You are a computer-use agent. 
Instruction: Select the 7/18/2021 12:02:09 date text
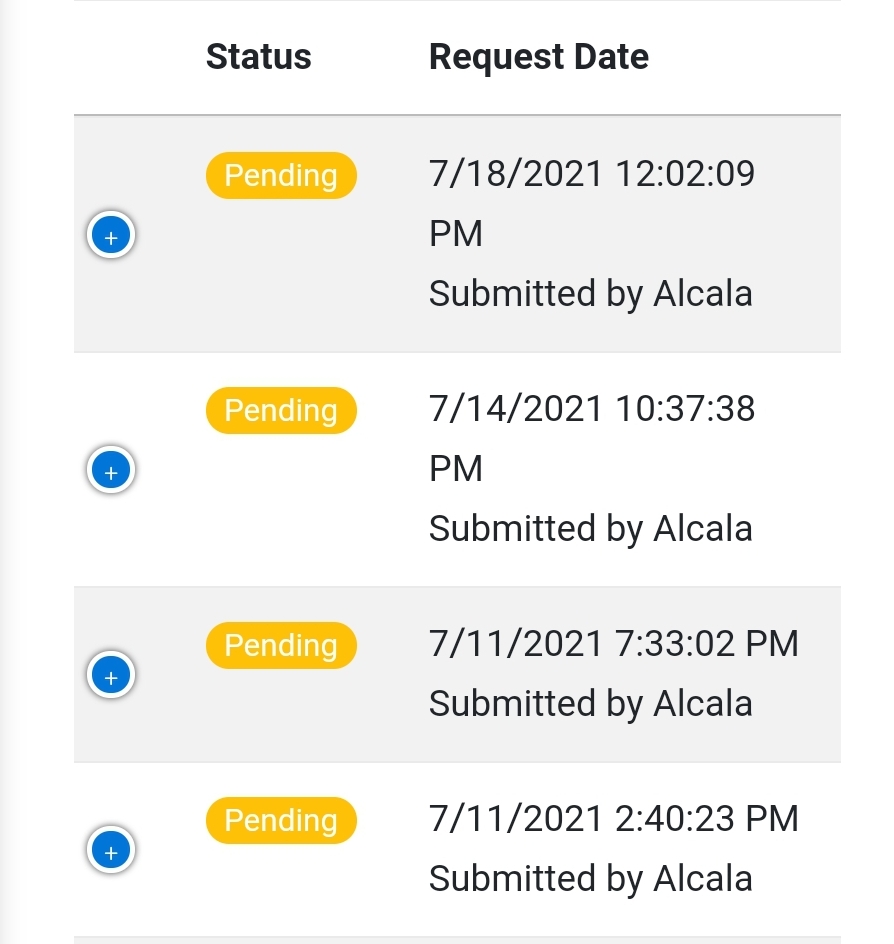(x=592, y=174)
